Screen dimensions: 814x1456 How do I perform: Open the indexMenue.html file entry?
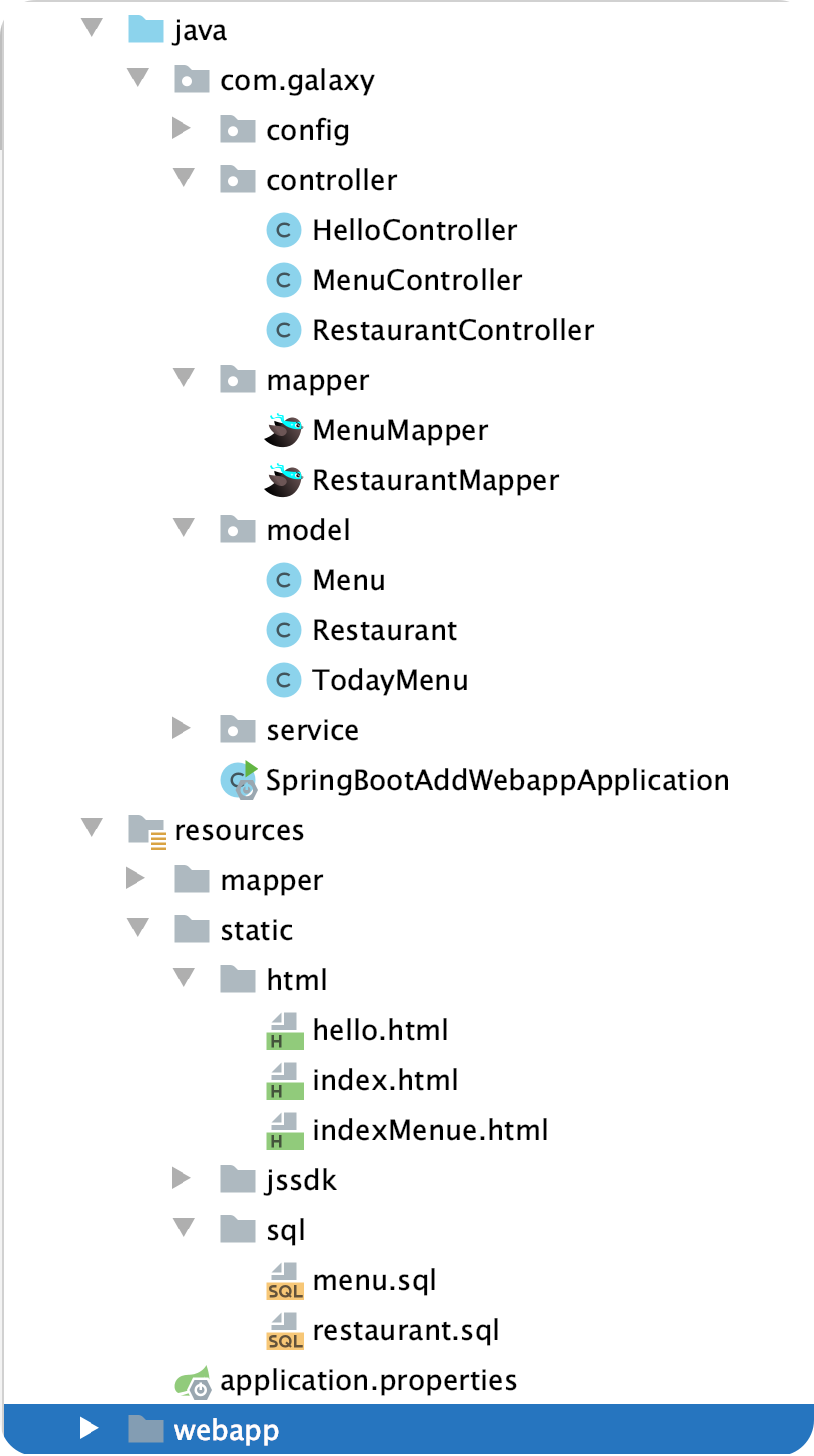click(x=429, y=1129)
